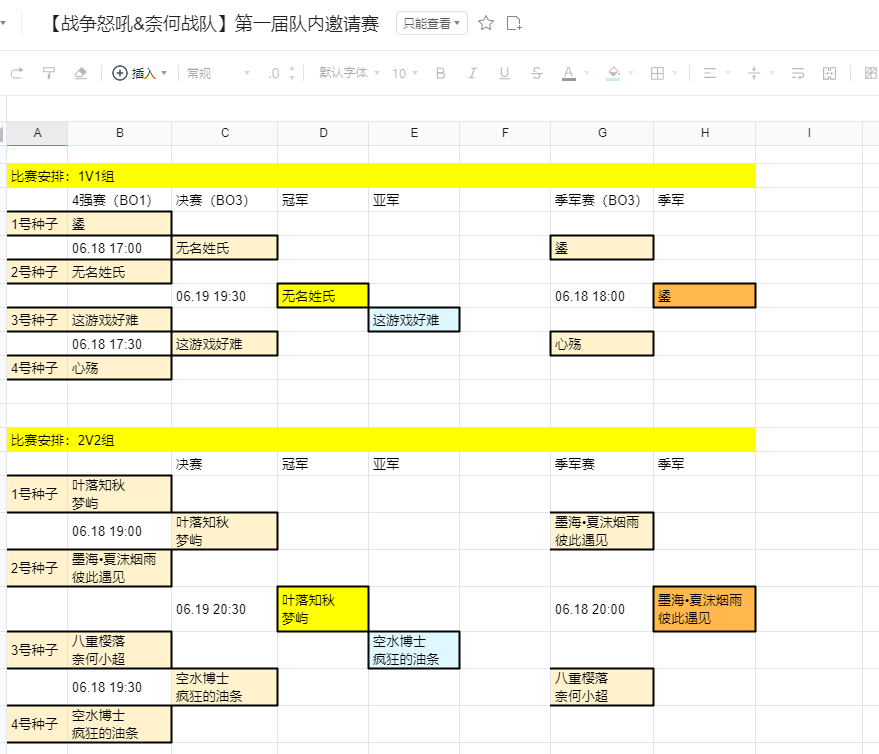Select the orange third-place cell 鎏

[x=705, y=296]
